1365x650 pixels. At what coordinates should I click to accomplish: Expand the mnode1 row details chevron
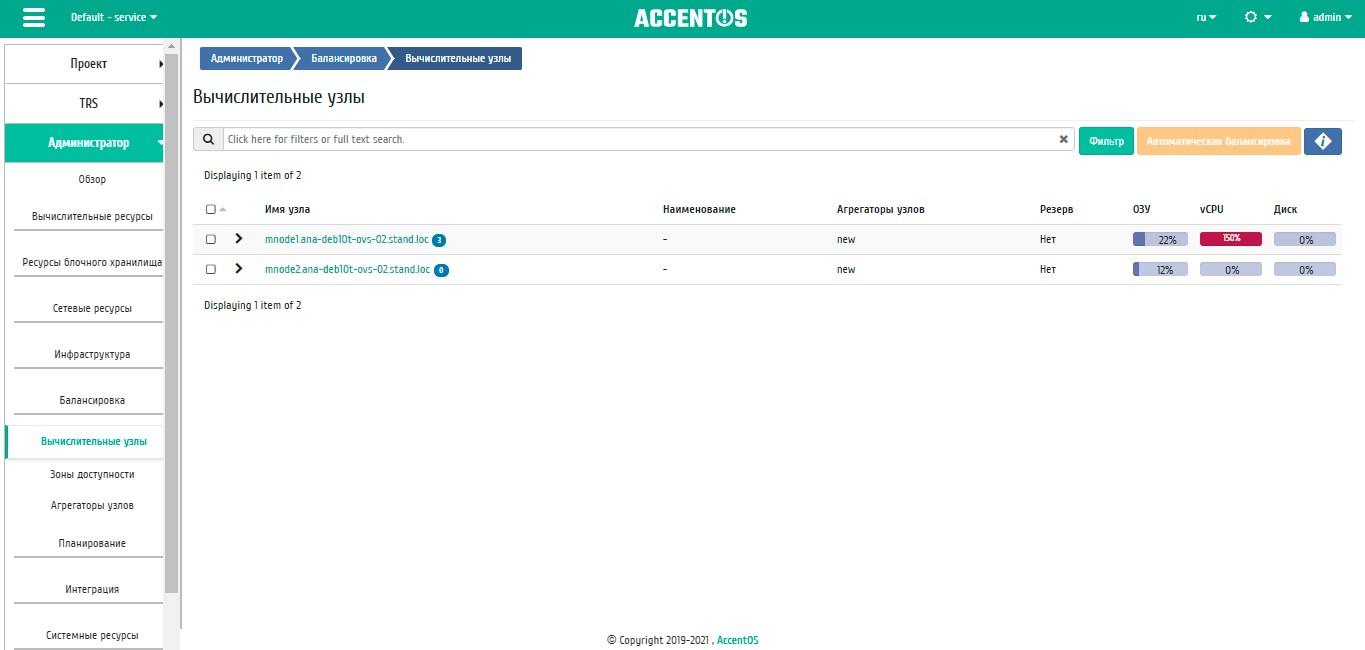[238, 239]
